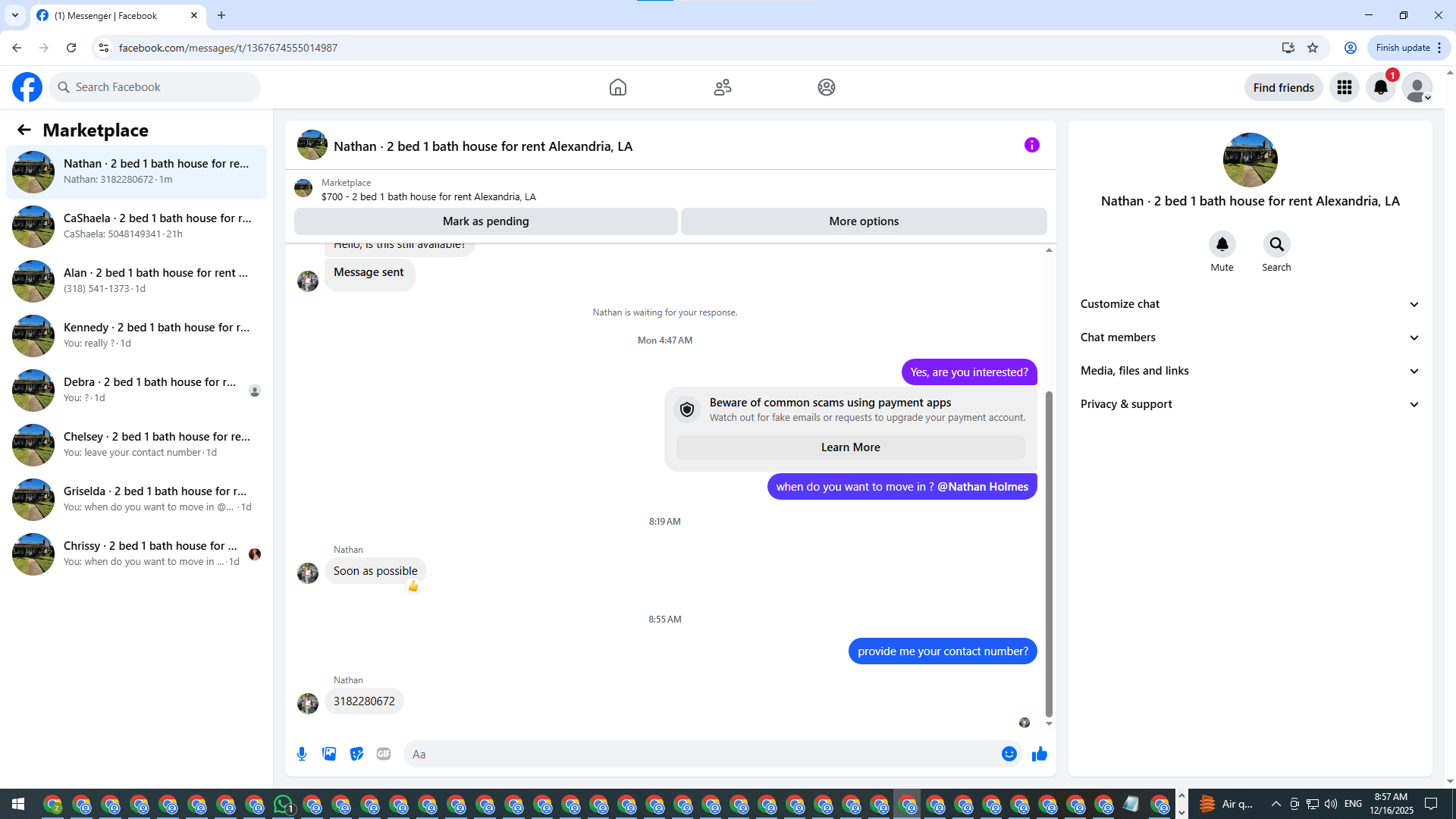Expand Media, files and links section
Screen dimensions: 1456x819
(x=1250, y=371)
